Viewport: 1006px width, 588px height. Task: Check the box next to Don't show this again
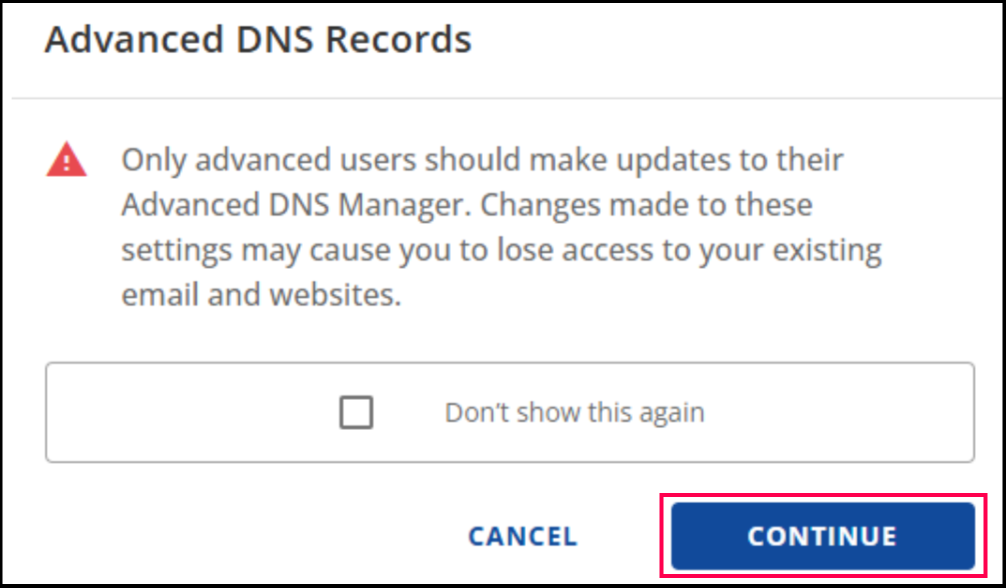tap(355, 412)
